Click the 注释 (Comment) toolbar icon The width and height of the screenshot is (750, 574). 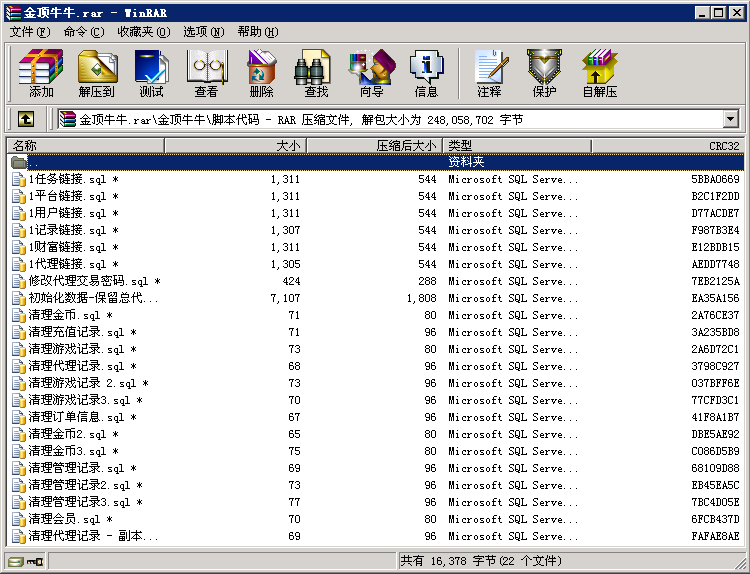(489, 73)
